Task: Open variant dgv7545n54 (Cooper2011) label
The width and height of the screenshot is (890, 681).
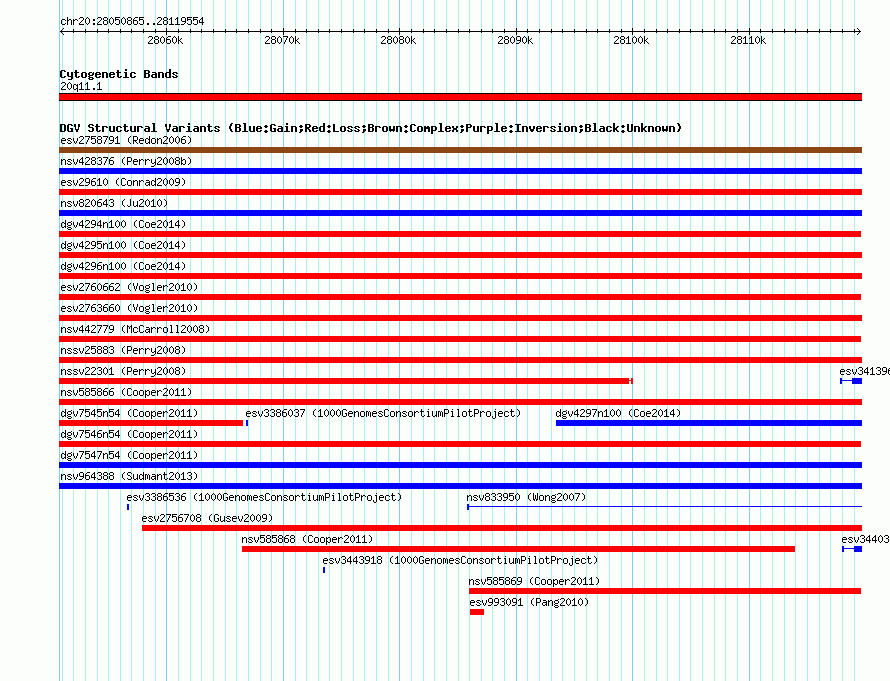Action: (x=129, y=413)
